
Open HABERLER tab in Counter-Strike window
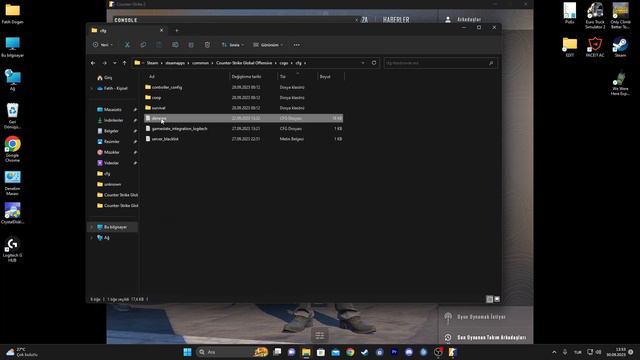point(396,20)
